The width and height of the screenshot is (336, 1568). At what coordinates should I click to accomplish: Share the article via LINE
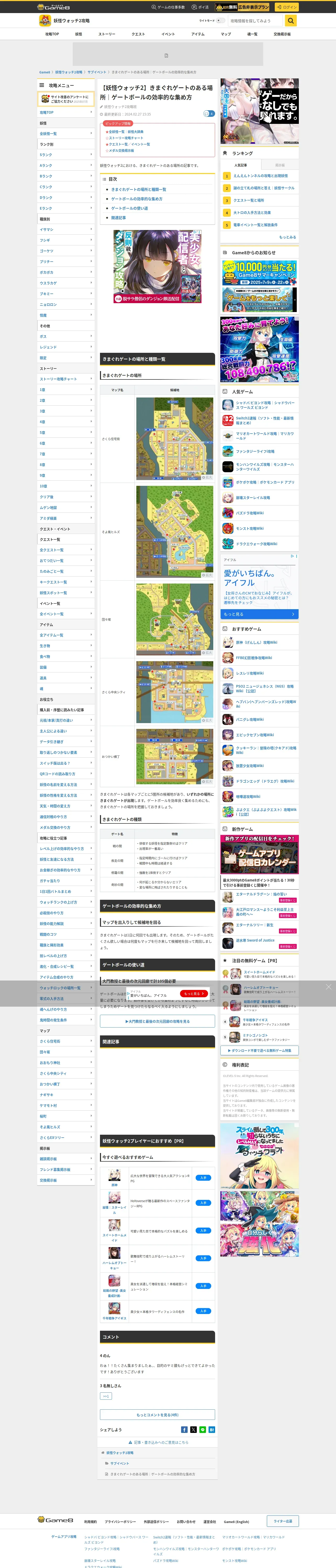pyautogui.click(x=203, y=1430)
